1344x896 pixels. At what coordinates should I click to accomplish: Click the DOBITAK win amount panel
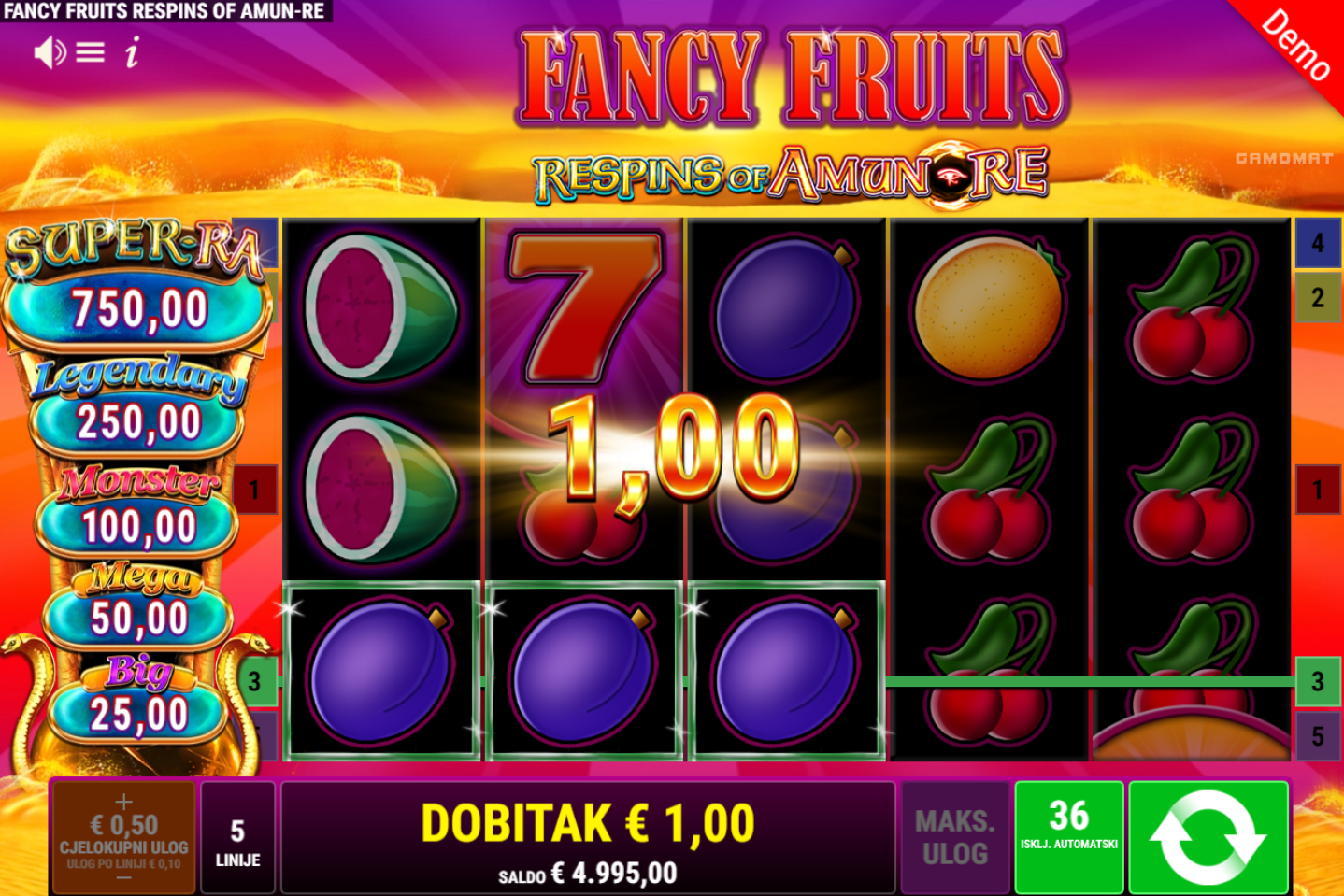587,838
